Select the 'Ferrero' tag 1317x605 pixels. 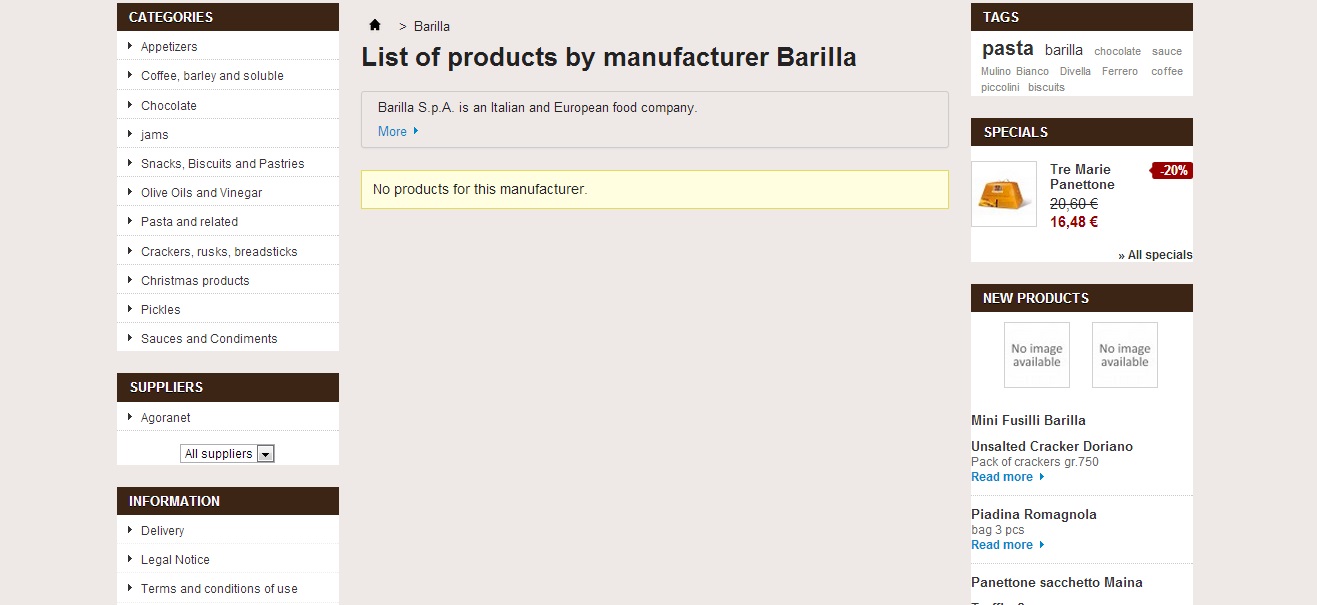tap(1120, 72)
